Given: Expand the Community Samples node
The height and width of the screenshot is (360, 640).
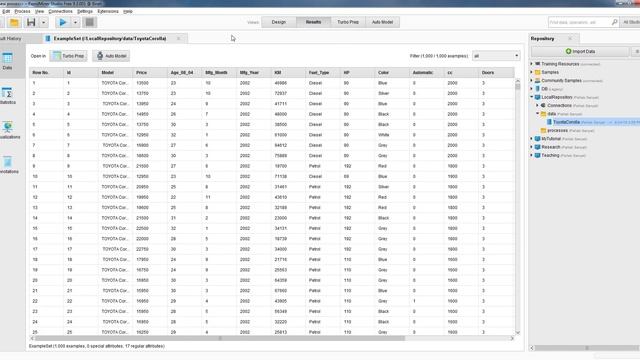Looking at the screenshot, I should [532, 80].
